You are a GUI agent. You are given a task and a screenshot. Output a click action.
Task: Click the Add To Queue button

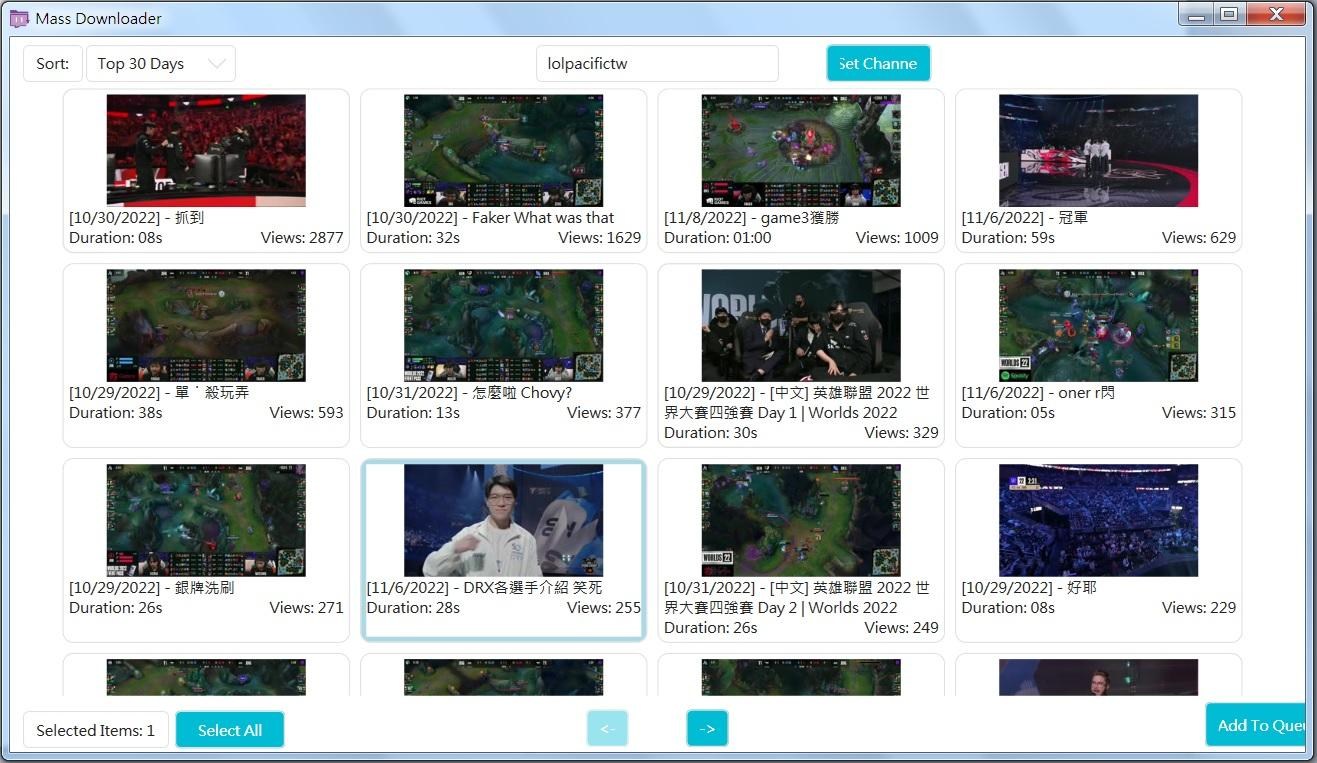pos(1255,725)
